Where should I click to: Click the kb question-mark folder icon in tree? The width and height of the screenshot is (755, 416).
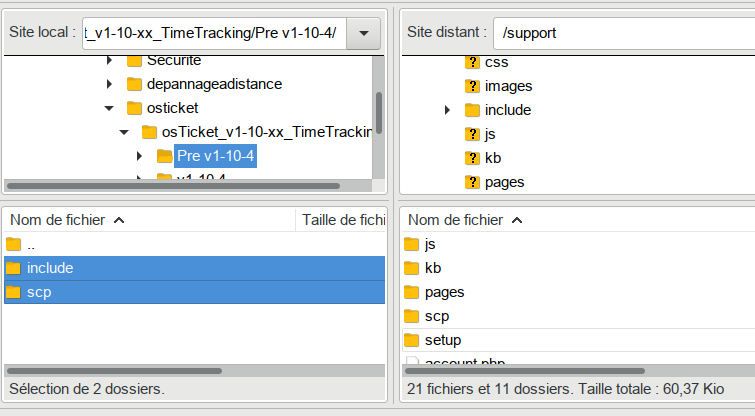click(x=473, y=158)
